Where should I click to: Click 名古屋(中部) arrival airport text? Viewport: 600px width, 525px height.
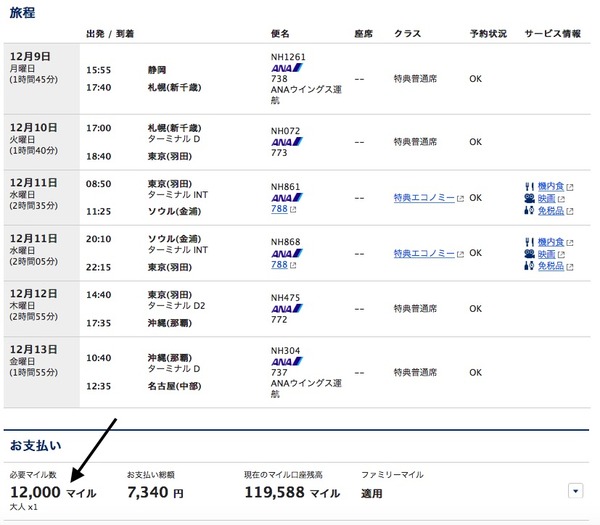pos(174,386)
